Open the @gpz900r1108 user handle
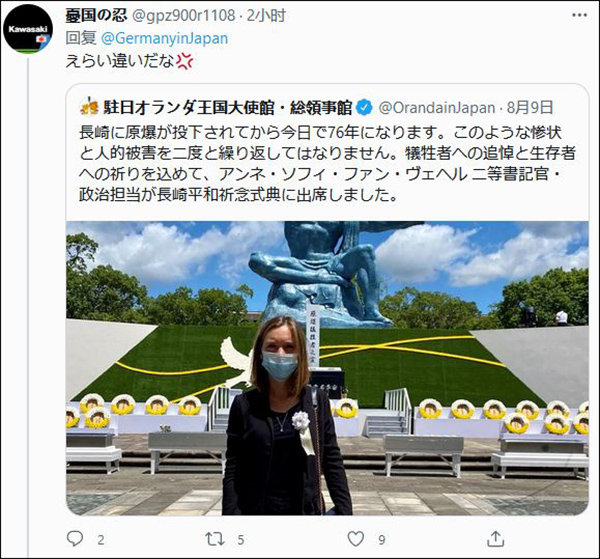600x559 pixels. pos(183,16)
